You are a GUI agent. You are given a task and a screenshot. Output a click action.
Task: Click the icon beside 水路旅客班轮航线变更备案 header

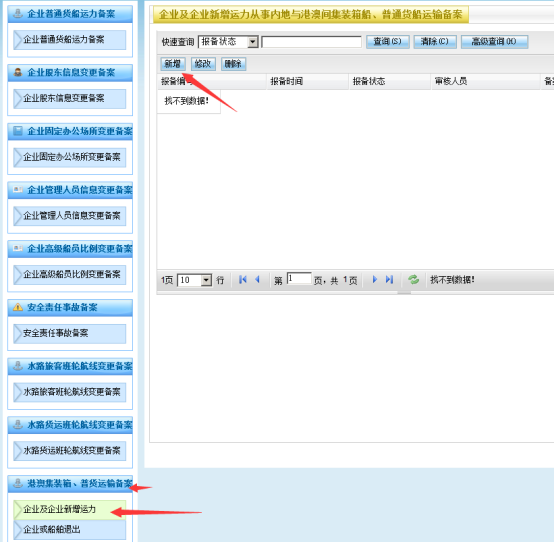point(17,366)
